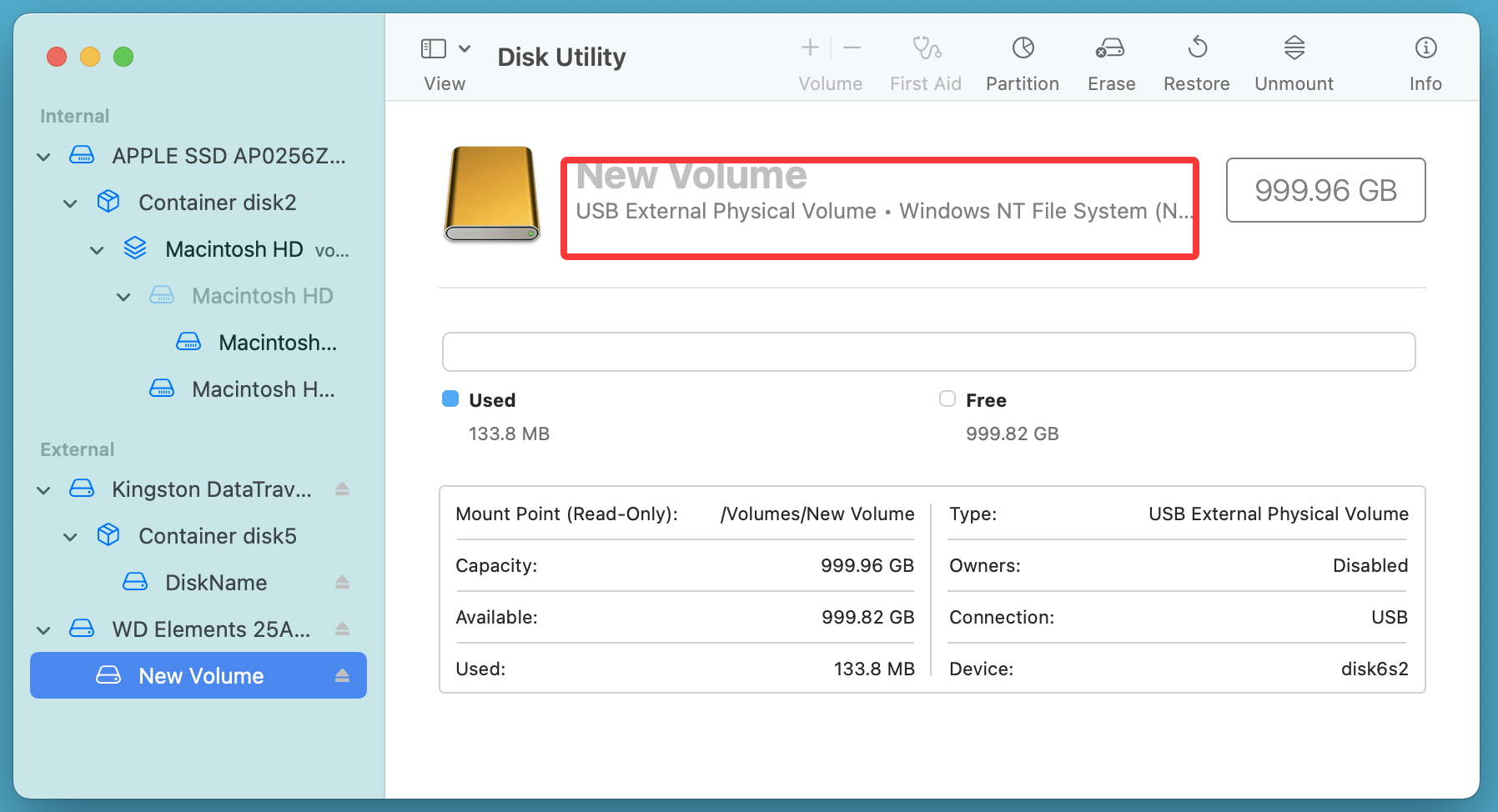Screen dimensions: 1498x812
Task: Toggle the sidebar view button
Action: click(434, 48)
